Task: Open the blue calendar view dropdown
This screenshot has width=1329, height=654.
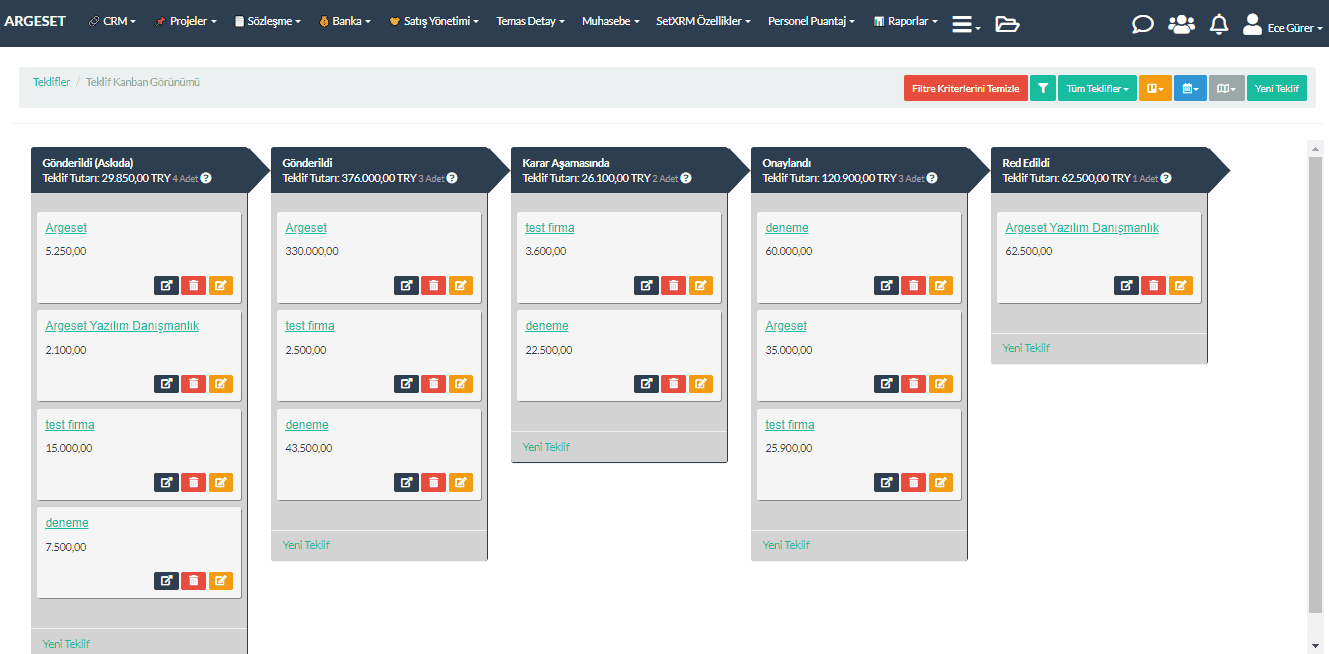Action: coord(1190,88)
